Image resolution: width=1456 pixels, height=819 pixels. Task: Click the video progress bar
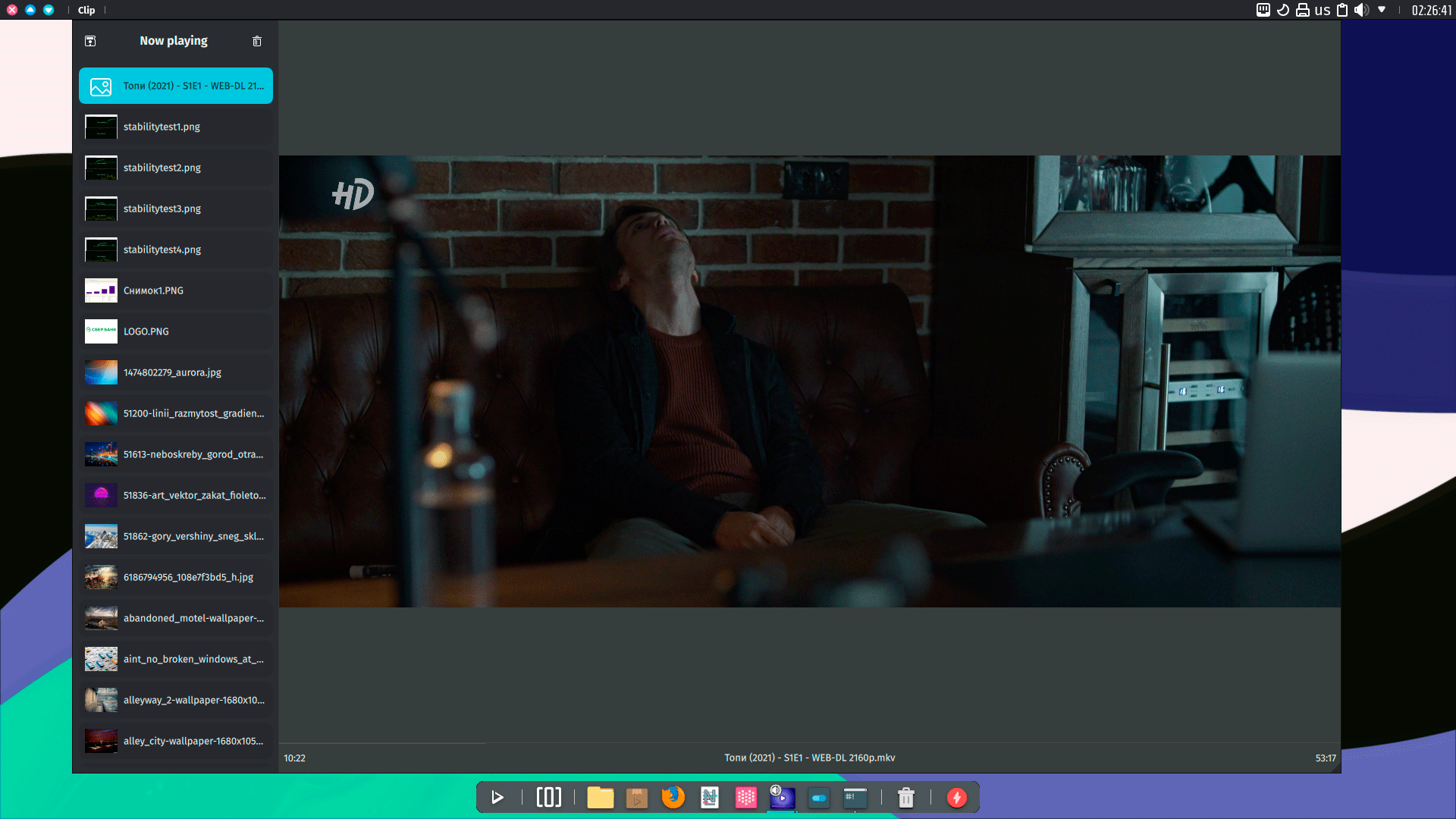point(809,743)
